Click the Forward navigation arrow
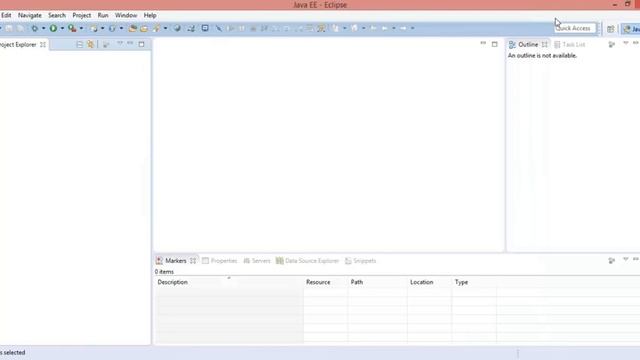Image resolution: width=640 pixels, height=360 pixels. point(403,28)
